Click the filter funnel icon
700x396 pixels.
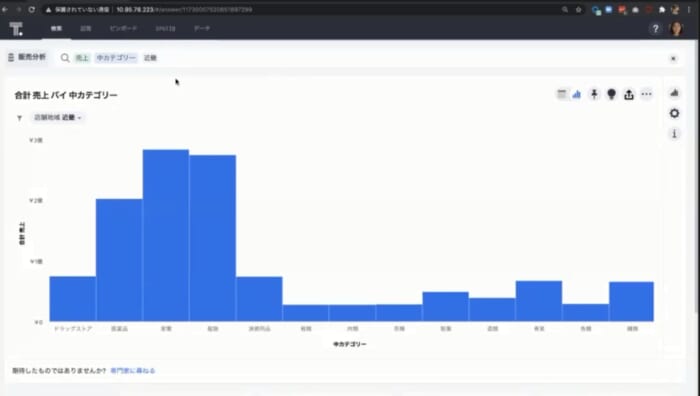[x=19, y=118]
